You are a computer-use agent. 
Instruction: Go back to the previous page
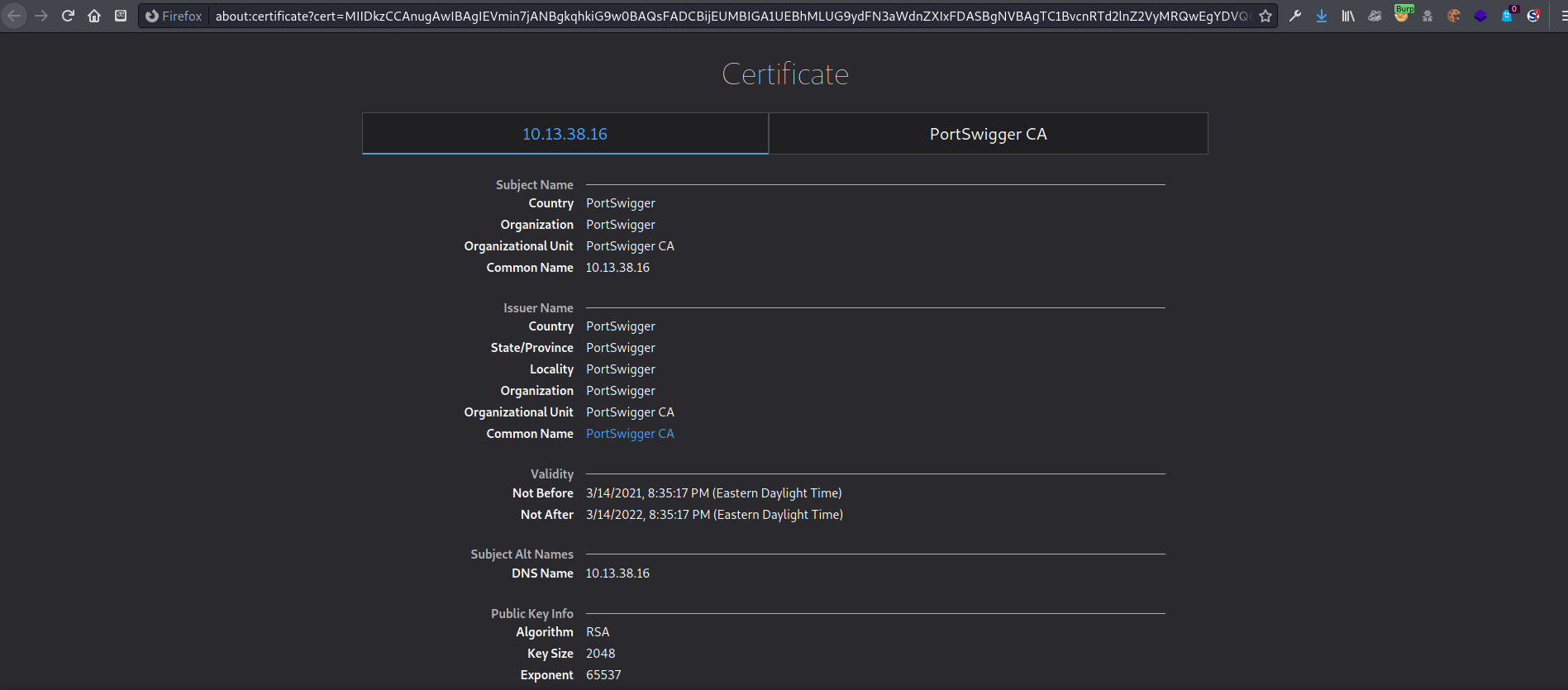tap(14, 16)
